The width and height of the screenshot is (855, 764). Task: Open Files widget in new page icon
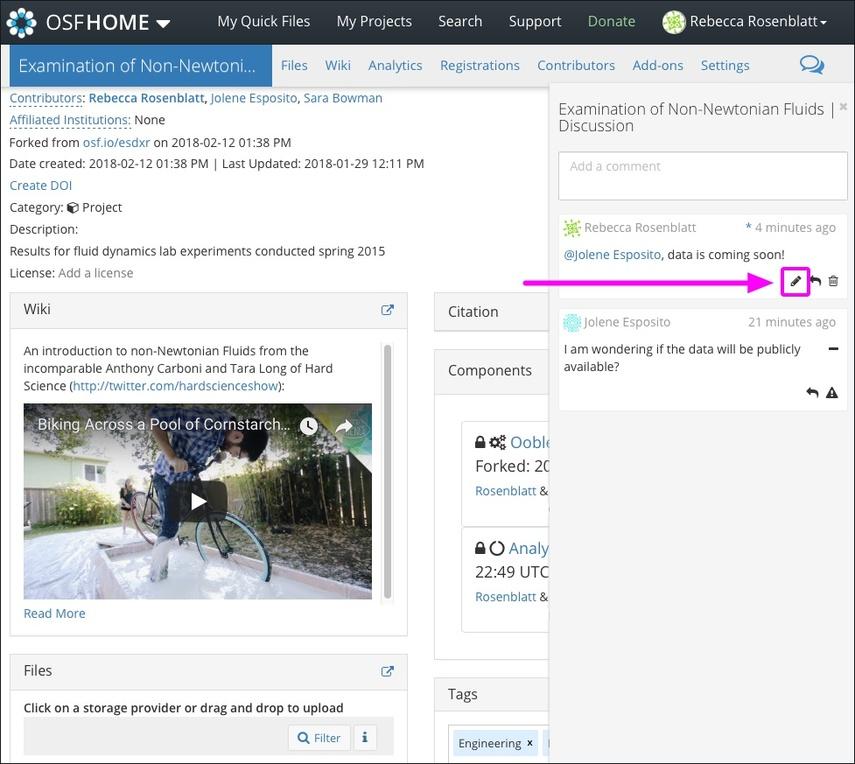pyautogui.click(x=387, y=671)
